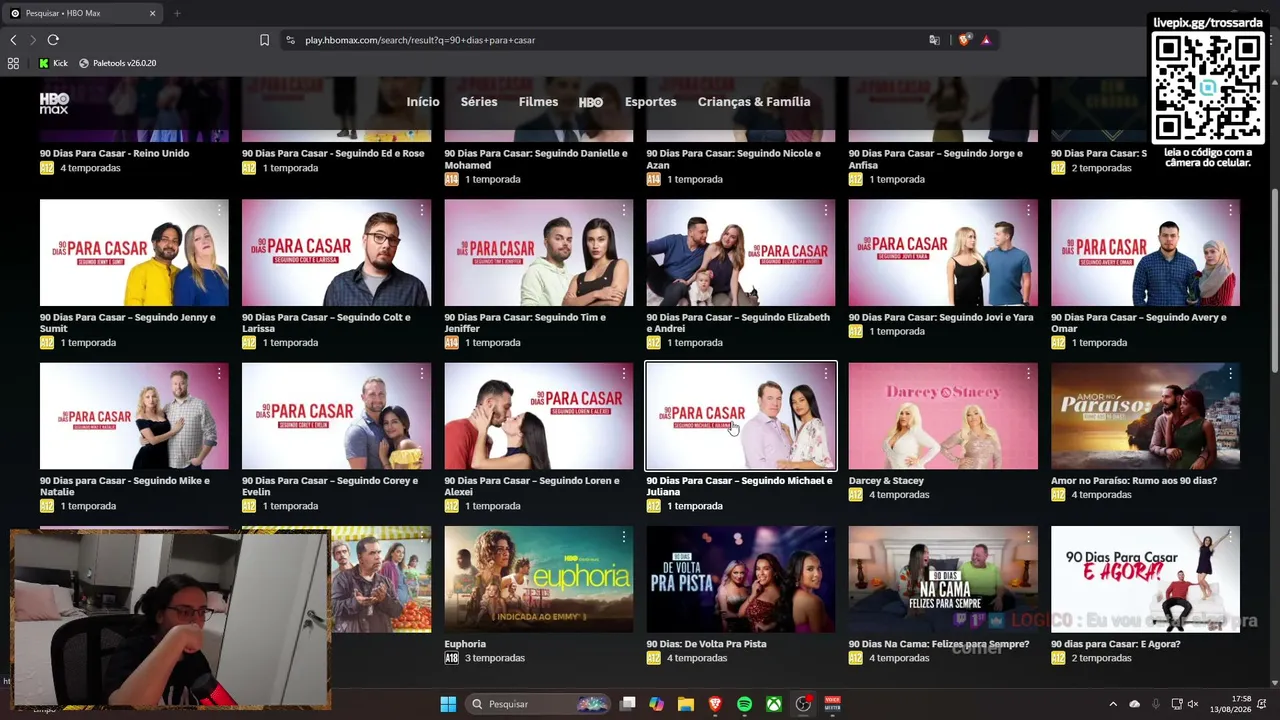Open the Séries section
Screen dimensions: 1280x720
[479, 102]
